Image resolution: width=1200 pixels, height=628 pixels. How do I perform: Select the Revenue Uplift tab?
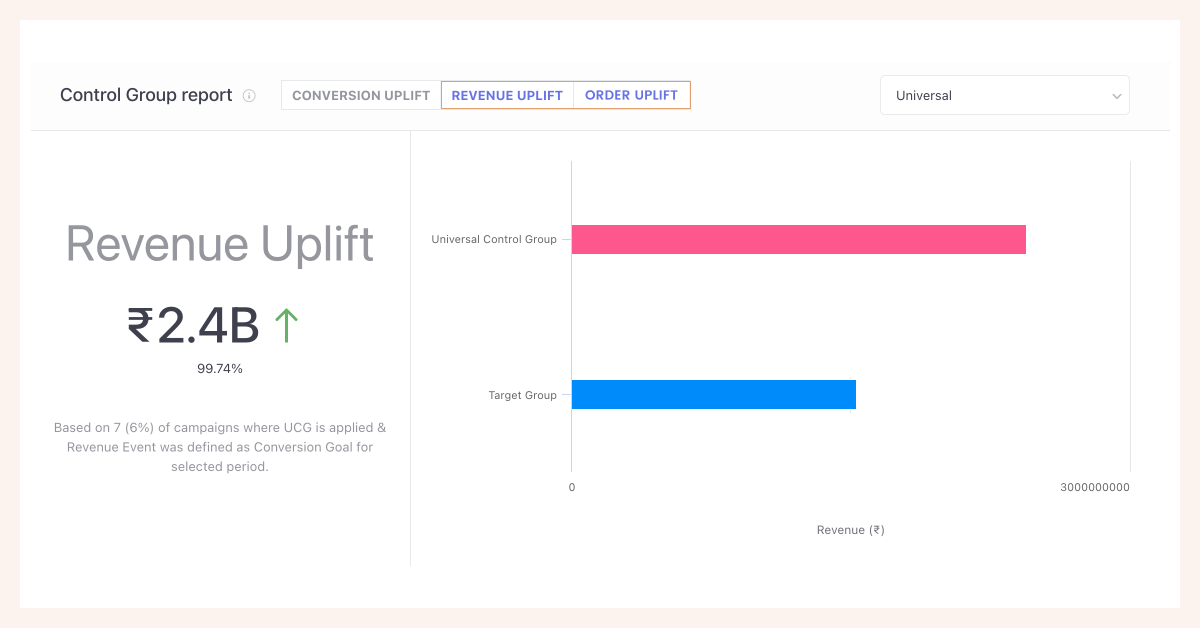click(x=507, y=96)
